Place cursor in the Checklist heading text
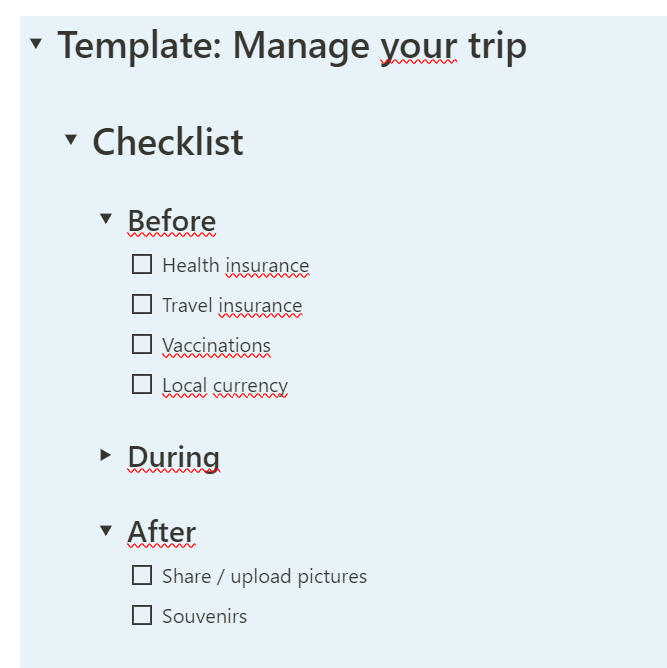This screenshot has height=668, width=667. pyautogui.click(x=168, y=142)
